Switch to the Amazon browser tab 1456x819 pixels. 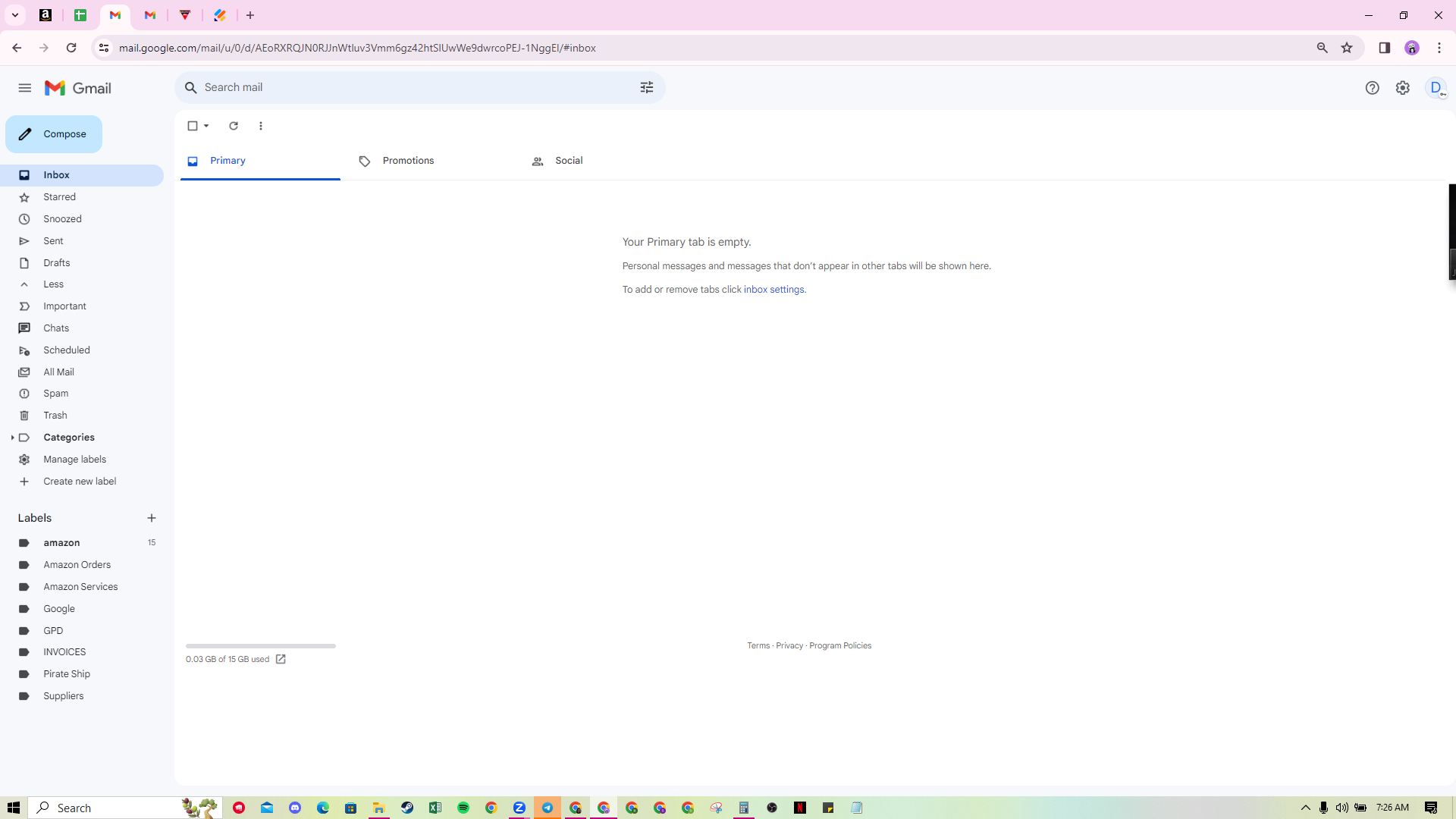click(45, 15)
